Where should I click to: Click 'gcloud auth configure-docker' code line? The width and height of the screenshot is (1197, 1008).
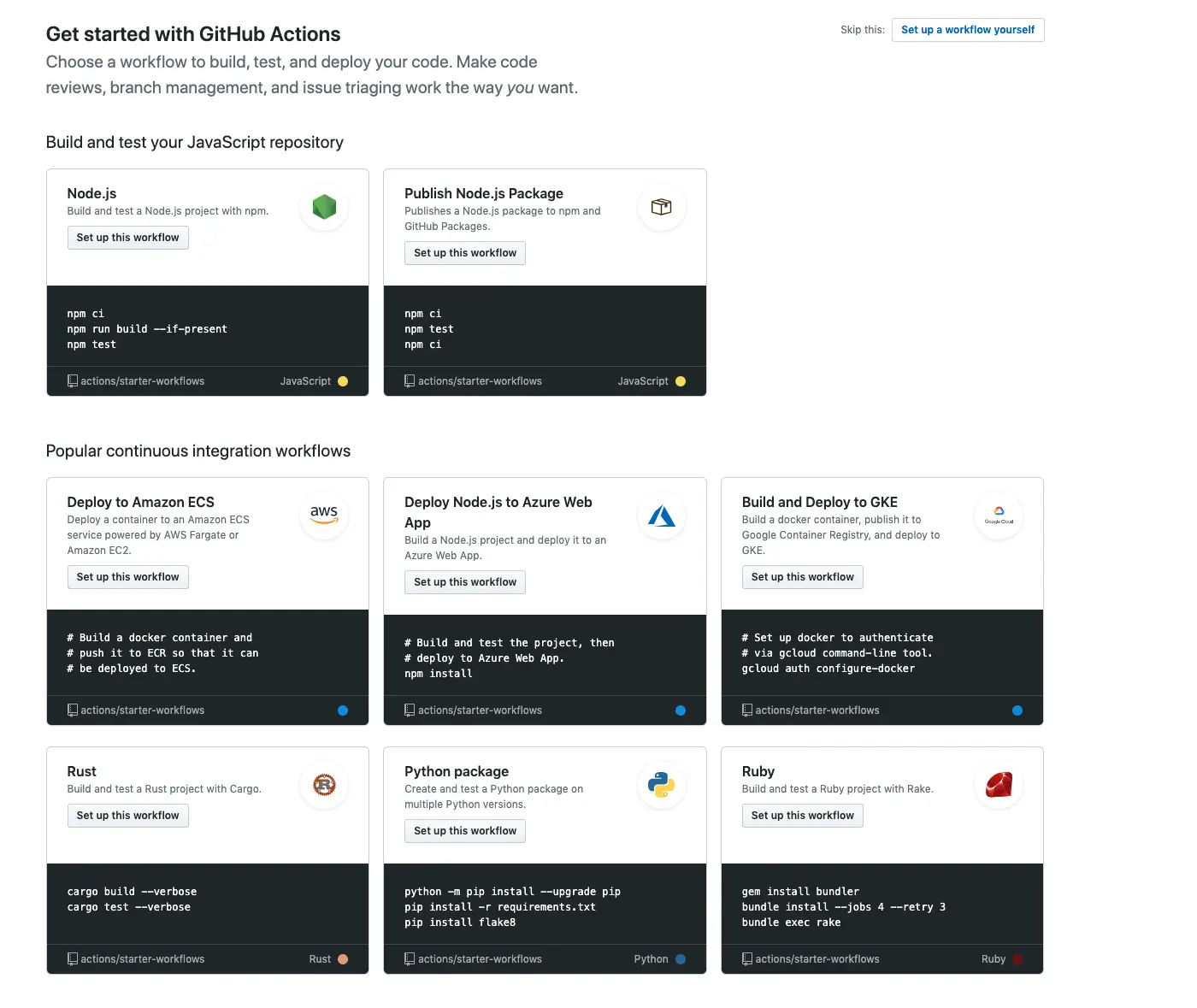pos(828,669)
